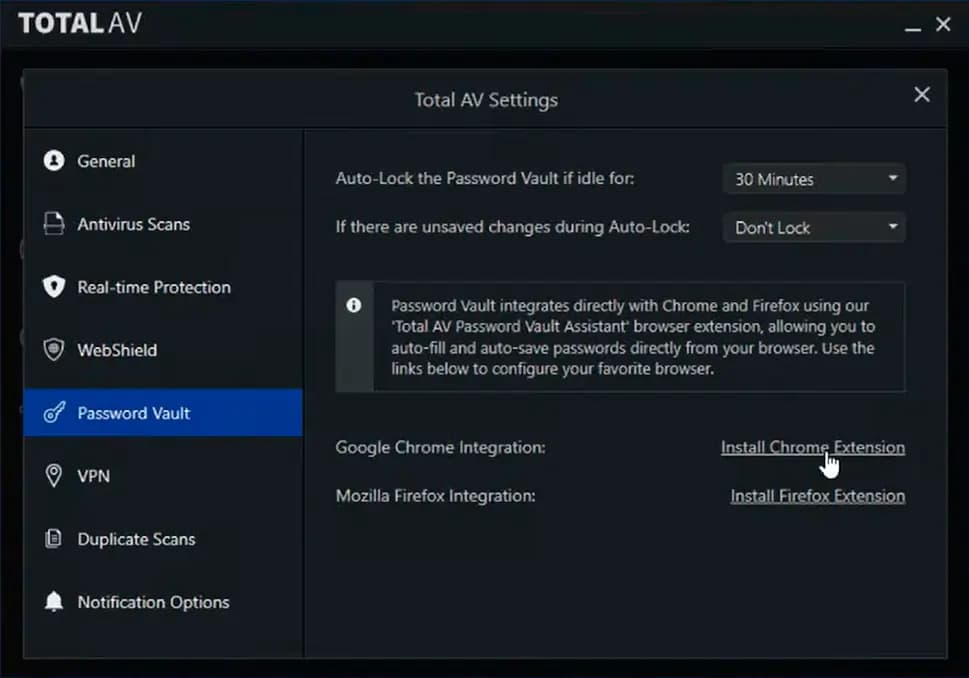Open the Don't Lock unsaved changes dropdown
969x678 pixels.
pyautogui.click(x=814, y=227)
